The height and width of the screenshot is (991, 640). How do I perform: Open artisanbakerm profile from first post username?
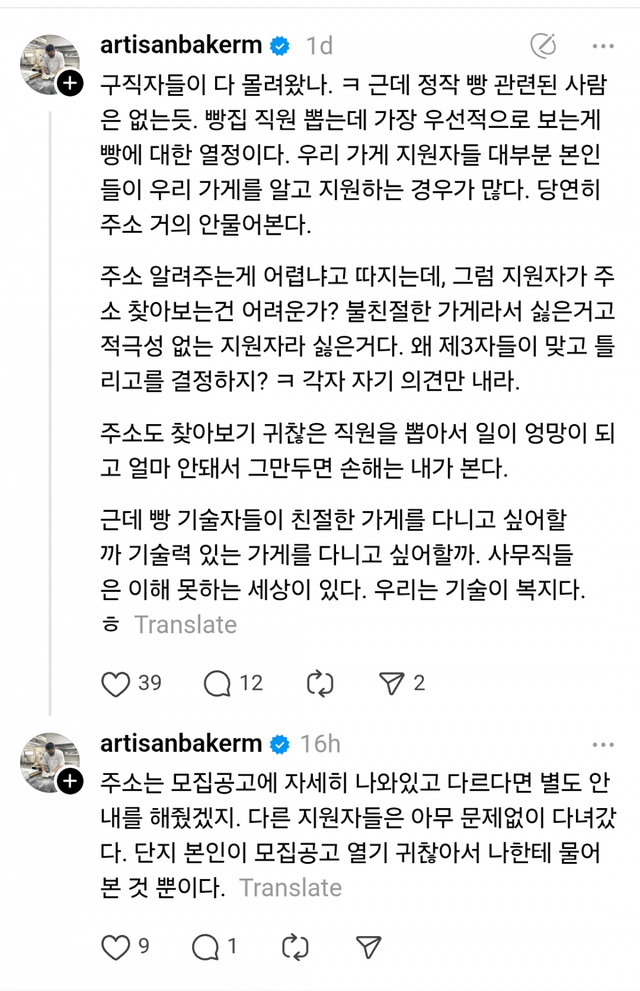coord(181,45)
